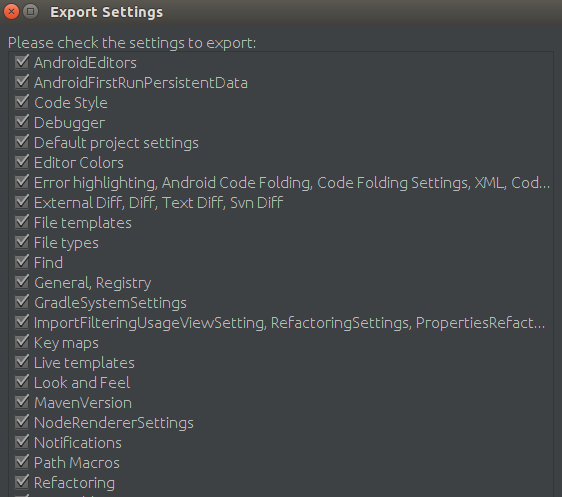The width and height of the screenshot is (562, 497).
Task: Uncheck Look and Feel checkbox
Action: (x=22, y=382)
